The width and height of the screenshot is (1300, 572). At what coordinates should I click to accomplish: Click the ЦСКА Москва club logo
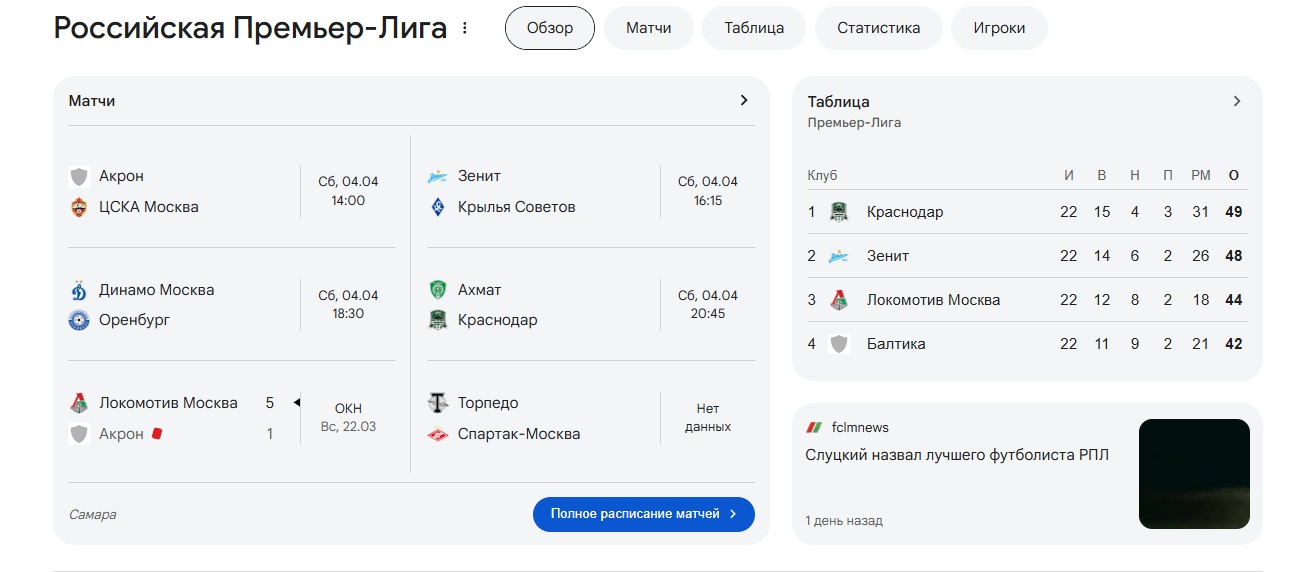click(79, 207)
